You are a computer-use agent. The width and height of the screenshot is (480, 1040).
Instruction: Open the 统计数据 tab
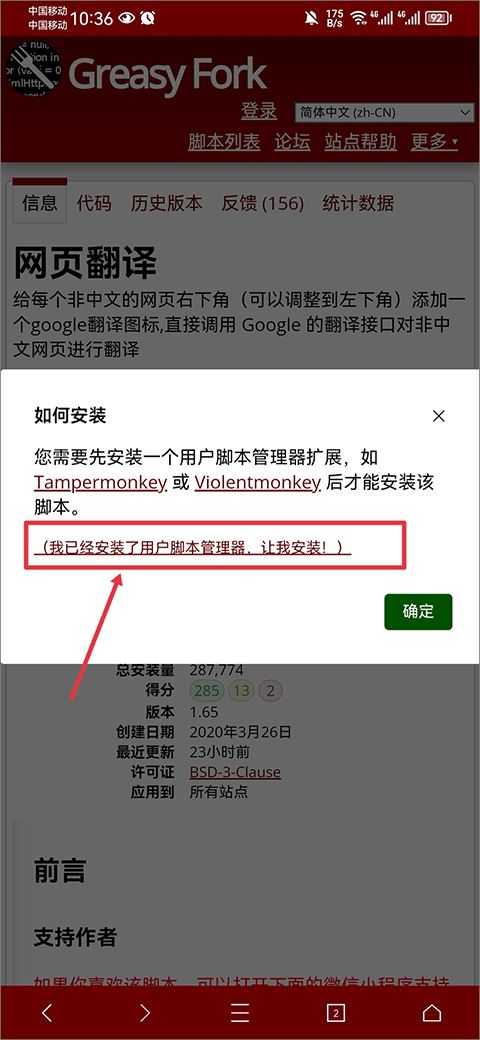pyautogui.click(x=358, y=203)
